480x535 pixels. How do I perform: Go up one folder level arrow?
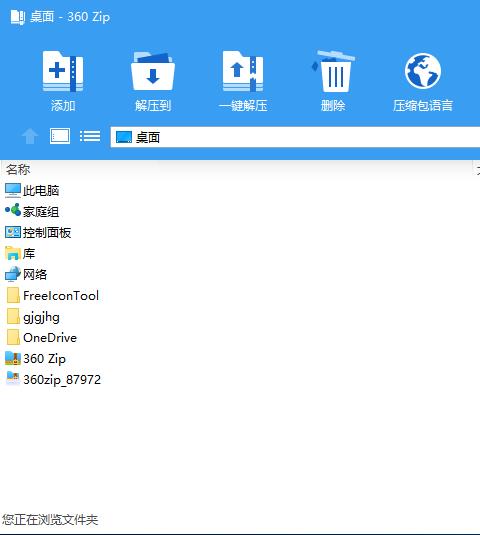[30, 136]
